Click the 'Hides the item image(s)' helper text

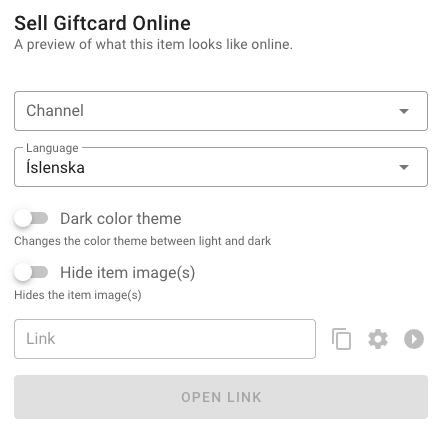pos(78,295)
